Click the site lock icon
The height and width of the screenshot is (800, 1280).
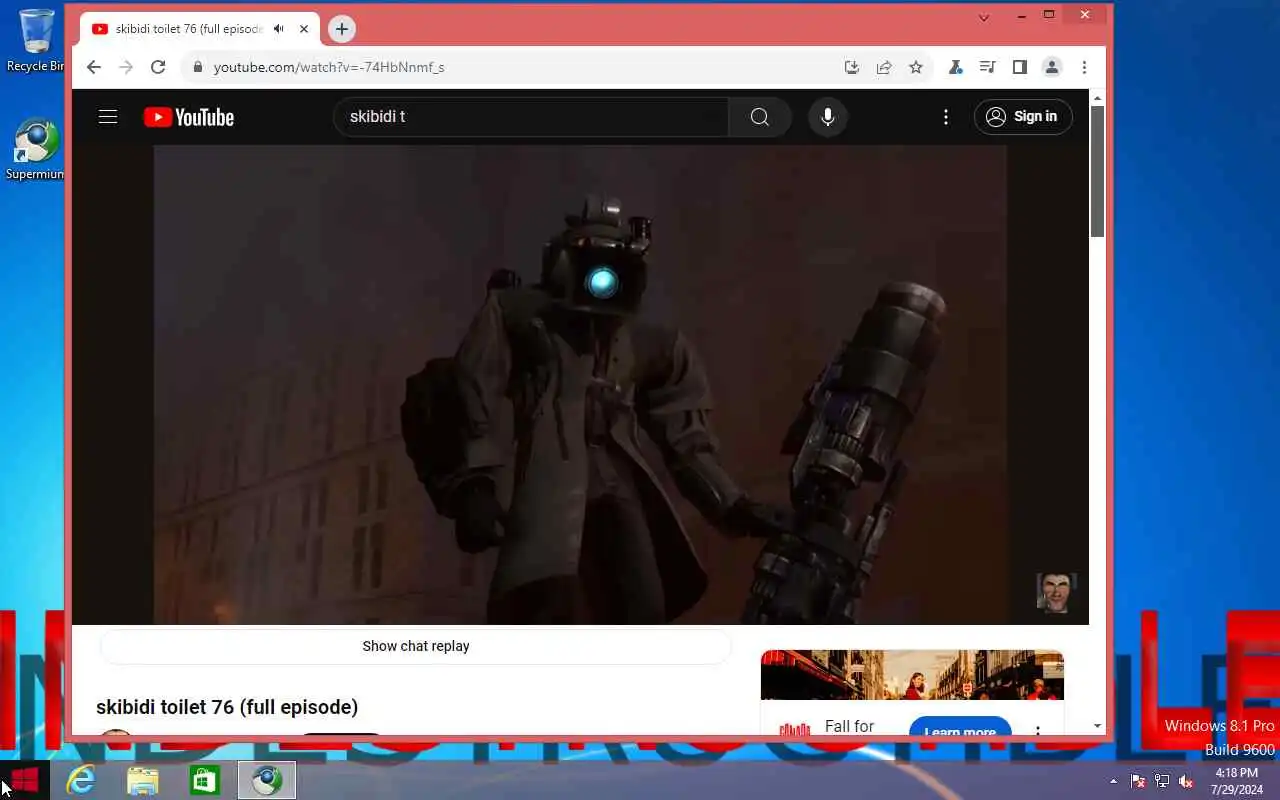197,67
